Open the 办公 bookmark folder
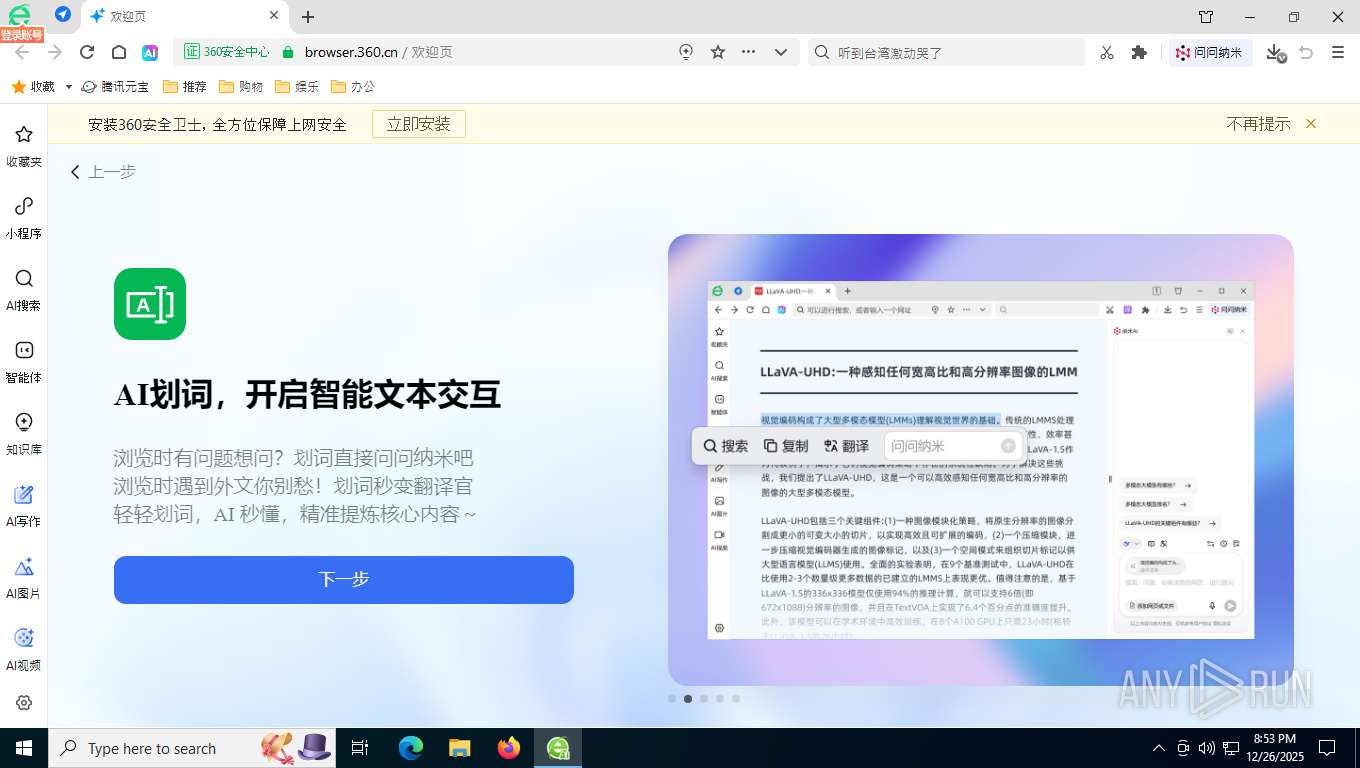 353,87
